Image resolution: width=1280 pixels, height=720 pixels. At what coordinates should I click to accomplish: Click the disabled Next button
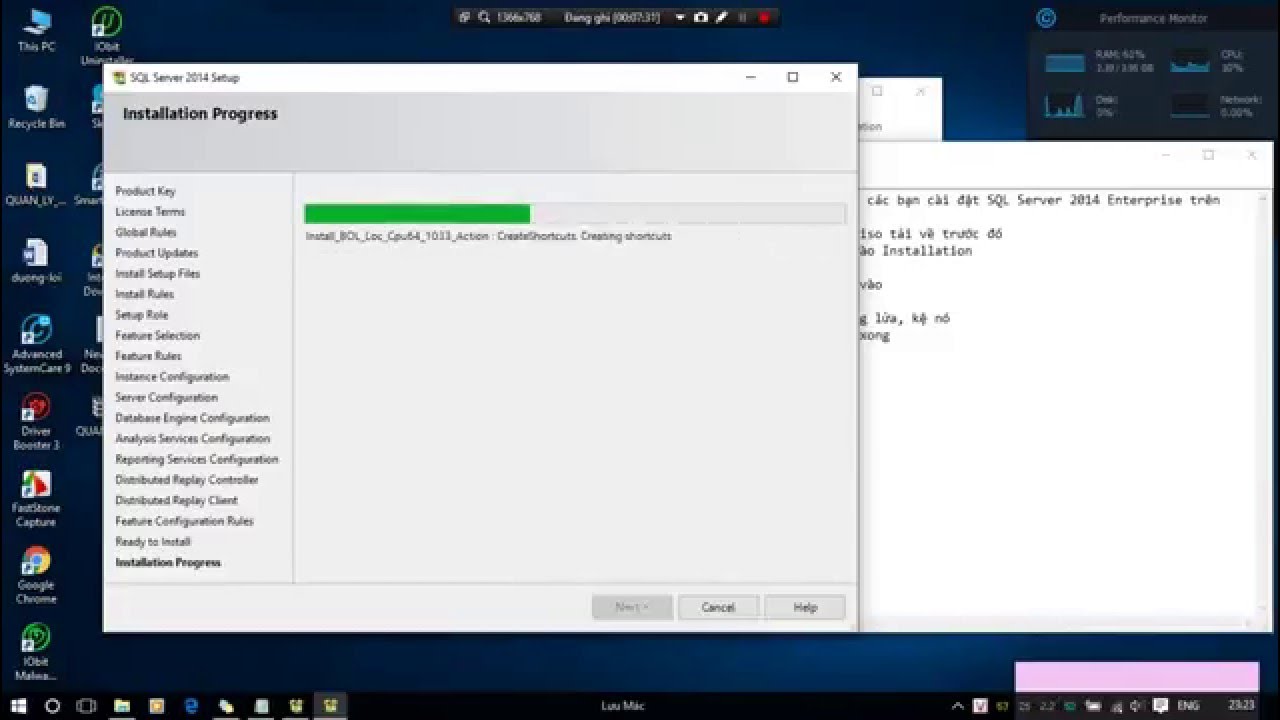632,607
